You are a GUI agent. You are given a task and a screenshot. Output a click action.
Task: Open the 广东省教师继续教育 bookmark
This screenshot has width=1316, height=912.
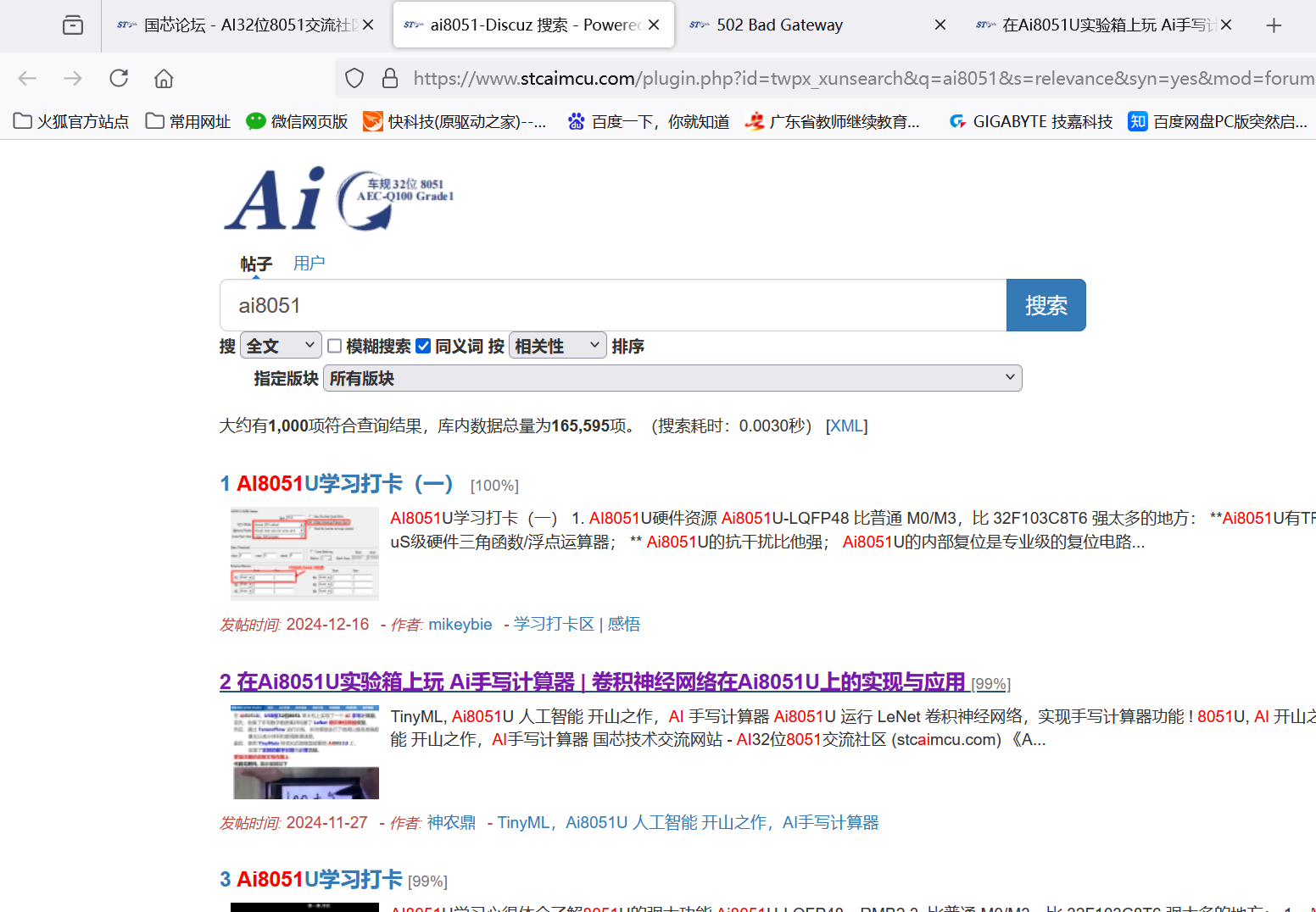pos(832,121)
